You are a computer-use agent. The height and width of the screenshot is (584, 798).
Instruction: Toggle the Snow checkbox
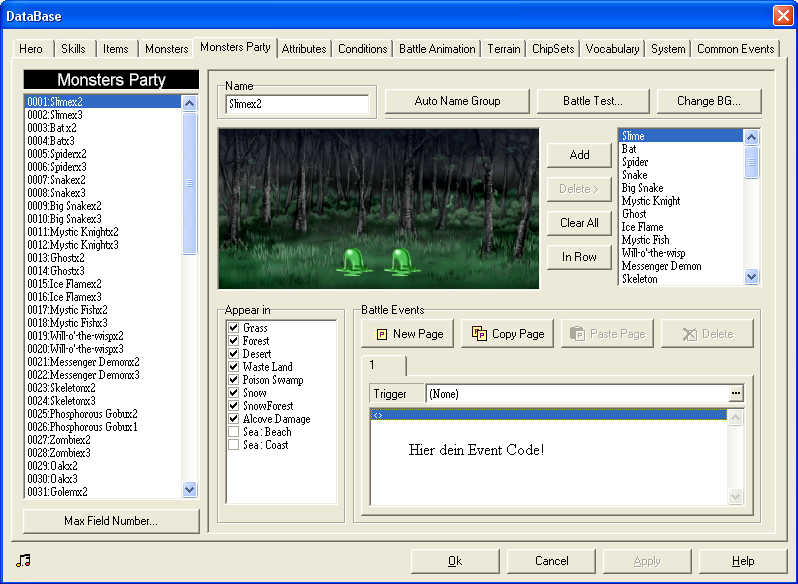[x=234, y=393]
